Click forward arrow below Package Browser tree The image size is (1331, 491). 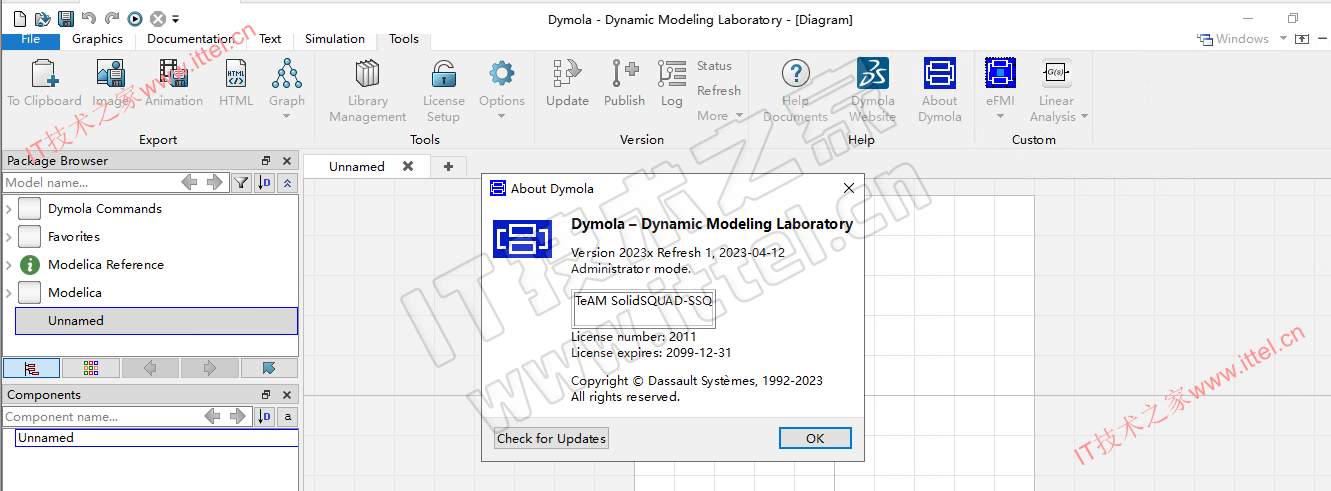(210, 368)
